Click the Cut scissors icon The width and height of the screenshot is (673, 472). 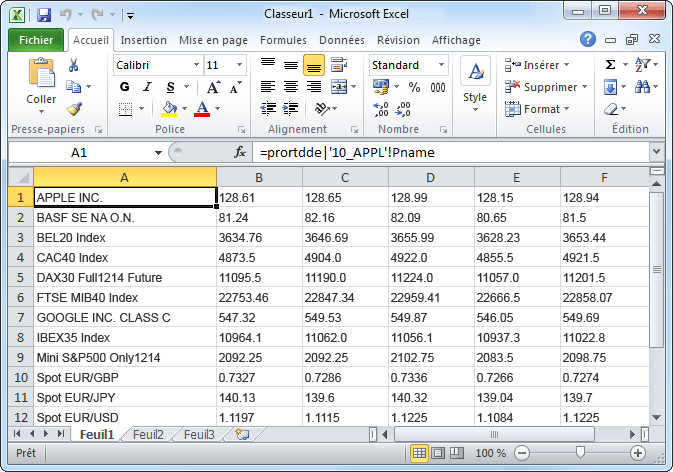[x=74, y=65]
